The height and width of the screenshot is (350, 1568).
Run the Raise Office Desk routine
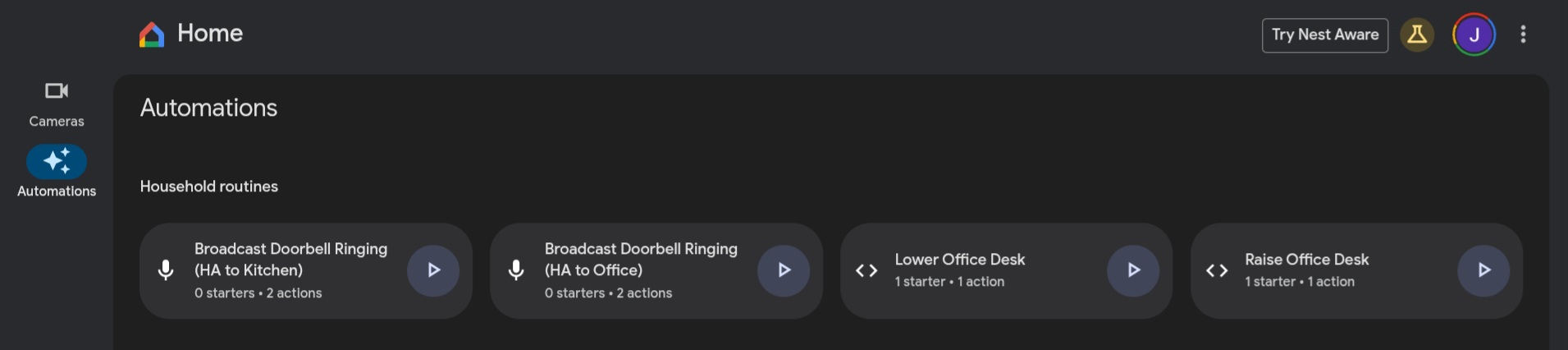point(1483,270)
